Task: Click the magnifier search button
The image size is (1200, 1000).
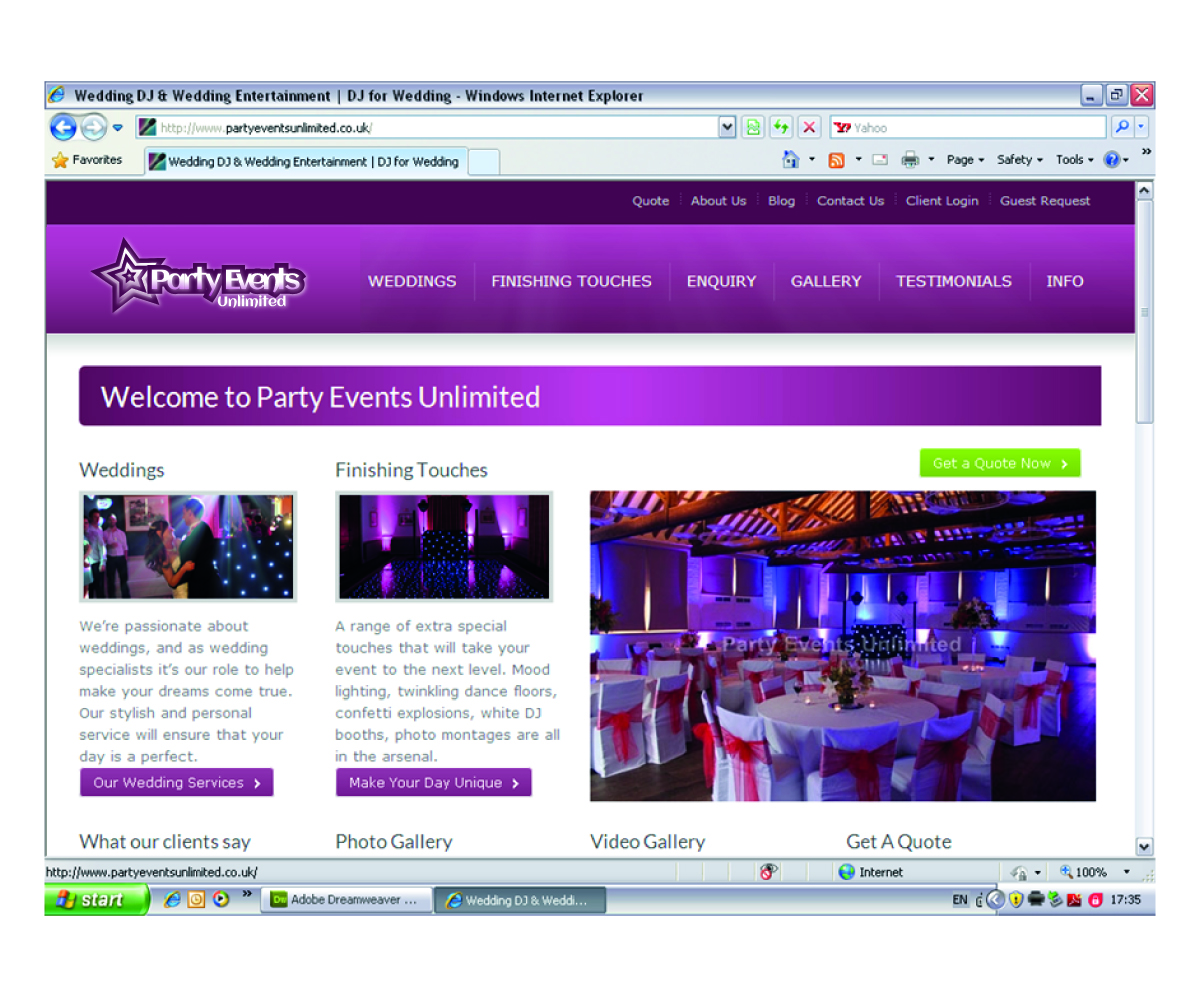Action: (x=1122, y=128)
